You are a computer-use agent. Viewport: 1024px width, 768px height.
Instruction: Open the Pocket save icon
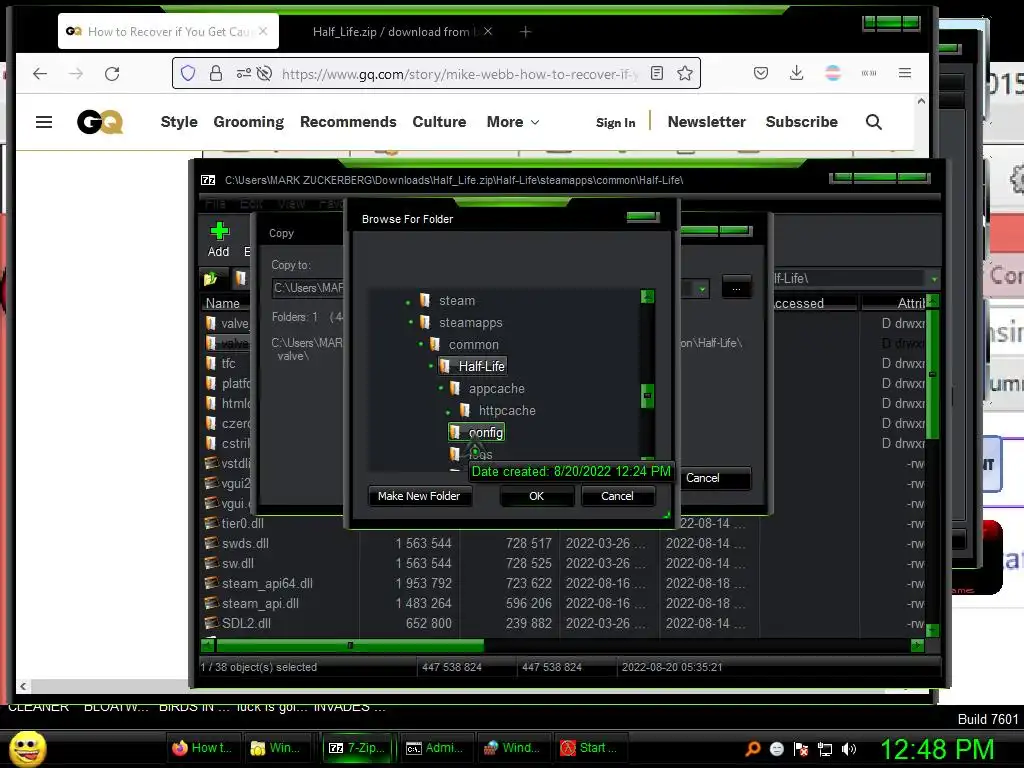tap(761, 73)
